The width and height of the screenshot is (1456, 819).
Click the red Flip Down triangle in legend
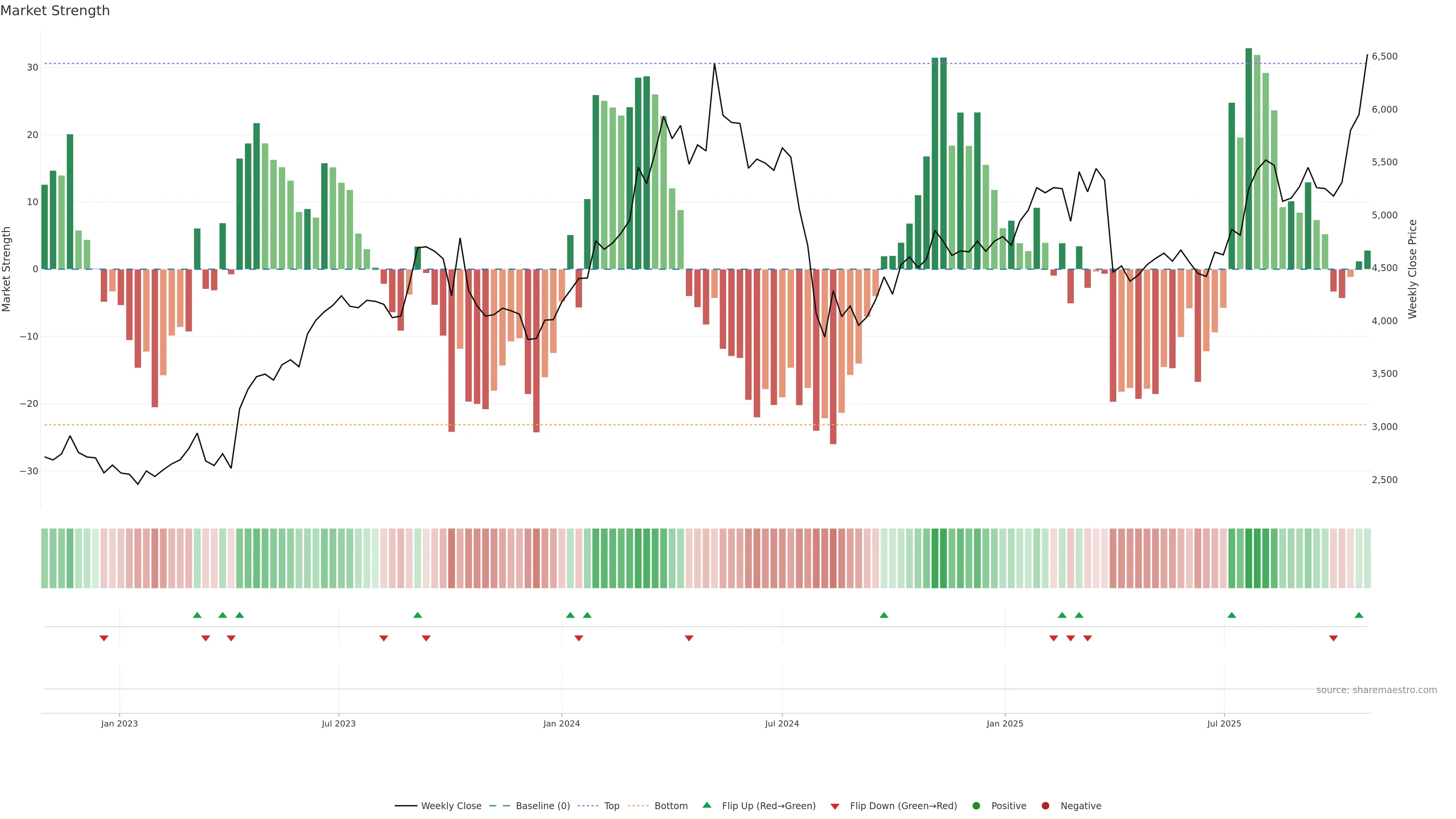835,806
